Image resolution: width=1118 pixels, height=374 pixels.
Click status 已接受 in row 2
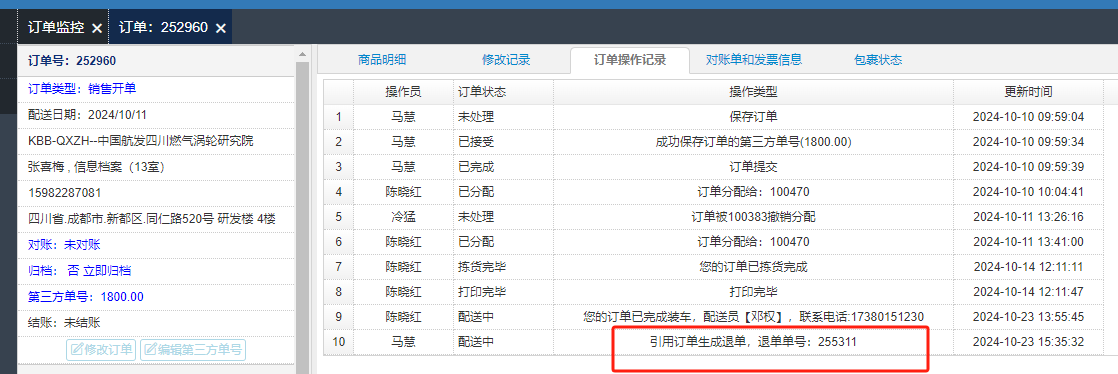tap(476, 142)
